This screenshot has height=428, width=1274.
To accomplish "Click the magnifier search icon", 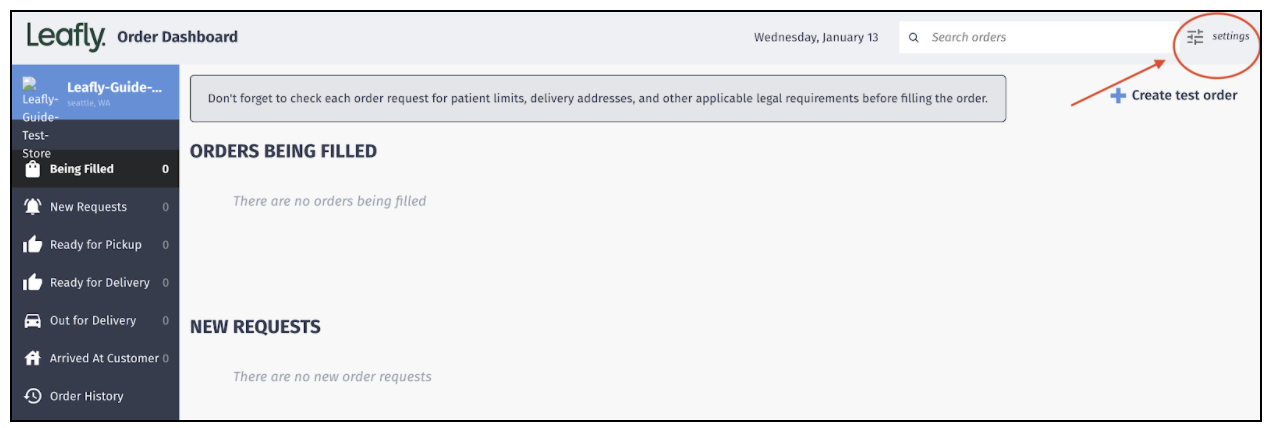I will (914, 38).
